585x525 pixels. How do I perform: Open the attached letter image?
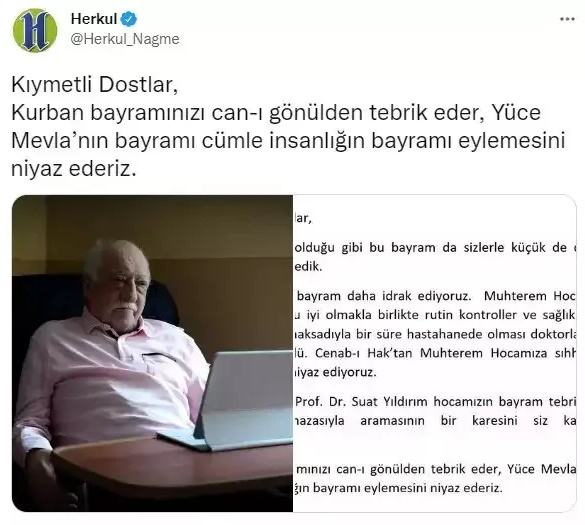pos(434,353)
